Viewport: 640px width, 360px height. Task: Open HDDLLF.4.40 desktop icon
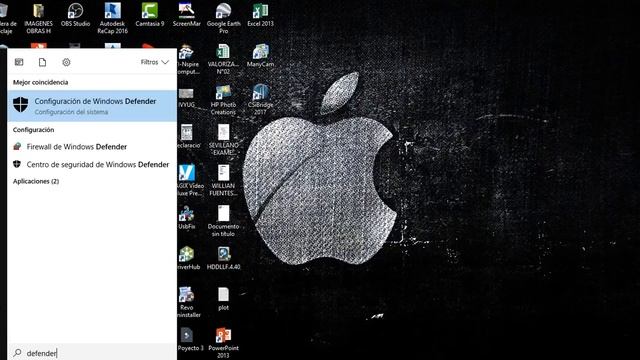point(223,258)
